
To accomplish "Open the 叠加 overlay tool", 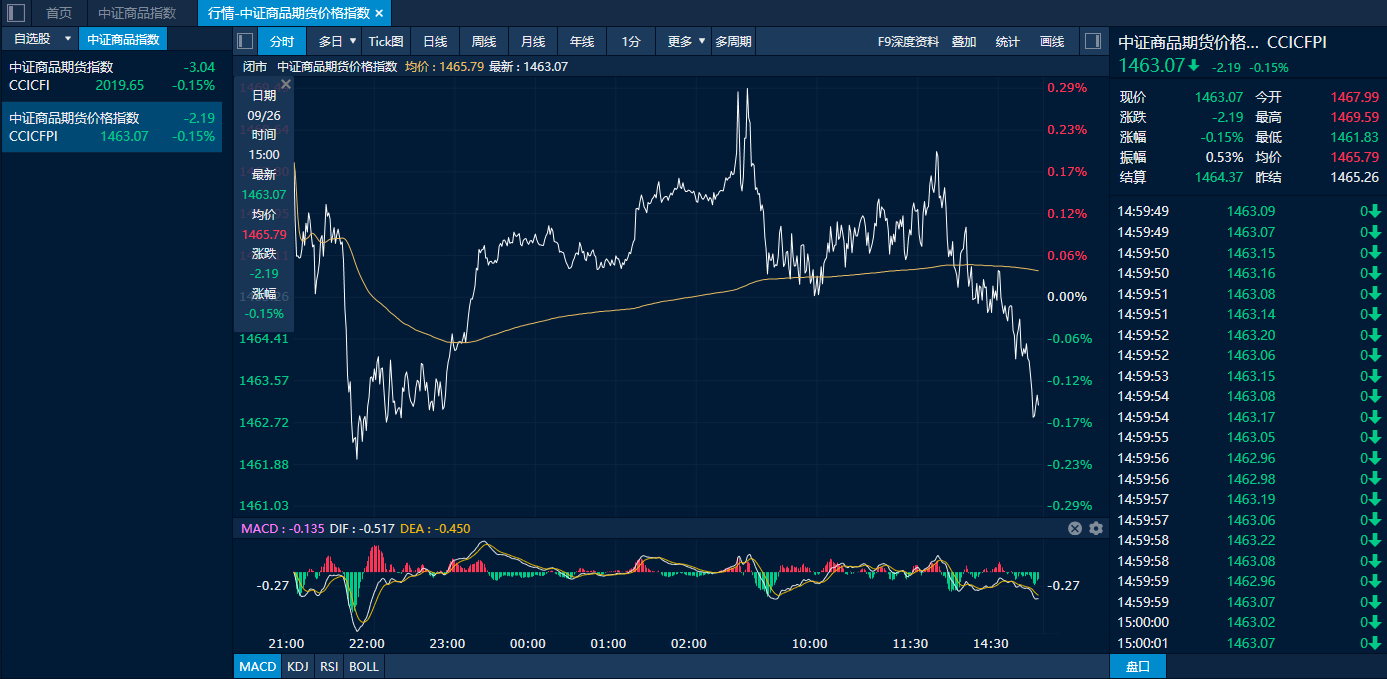I will point(964,41).
